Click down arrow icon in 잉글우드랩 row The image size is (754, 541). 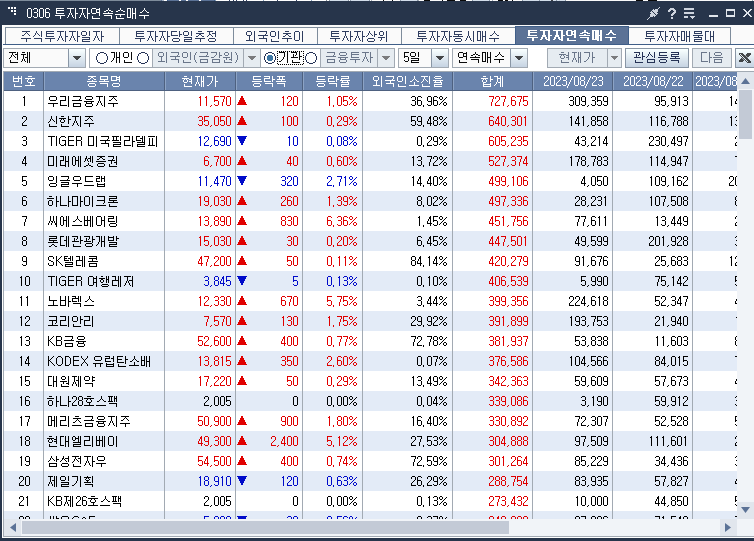coord(242,181)
